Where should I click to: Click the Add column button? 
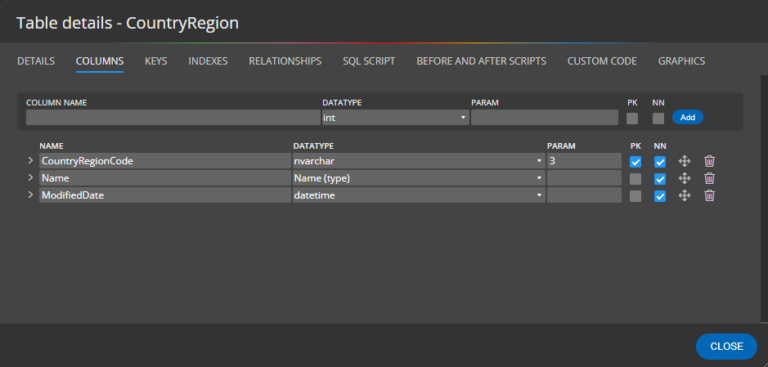click(688, 117)
